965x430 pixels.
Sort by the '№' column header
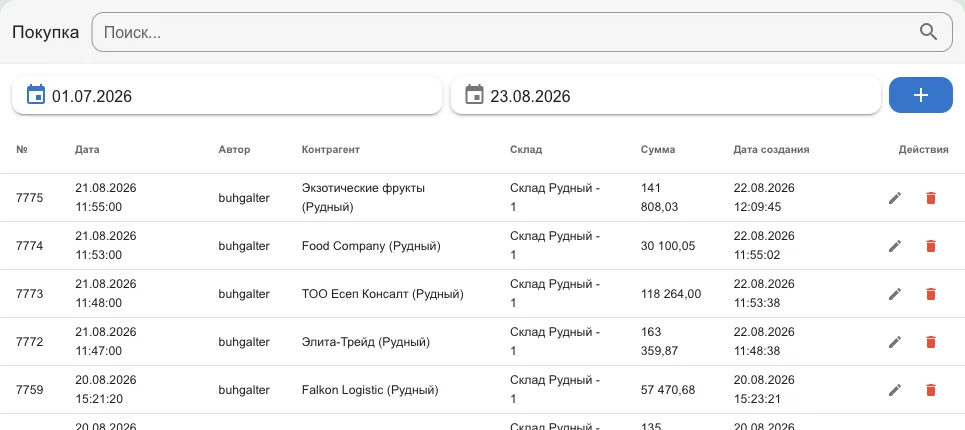point(22,149)
